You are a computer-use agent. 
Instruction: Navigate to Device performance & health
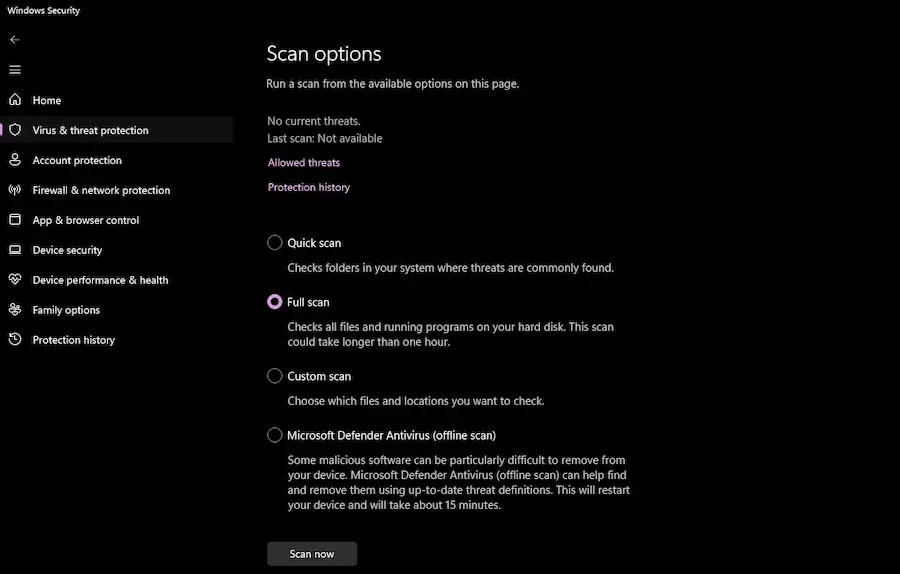100,280
